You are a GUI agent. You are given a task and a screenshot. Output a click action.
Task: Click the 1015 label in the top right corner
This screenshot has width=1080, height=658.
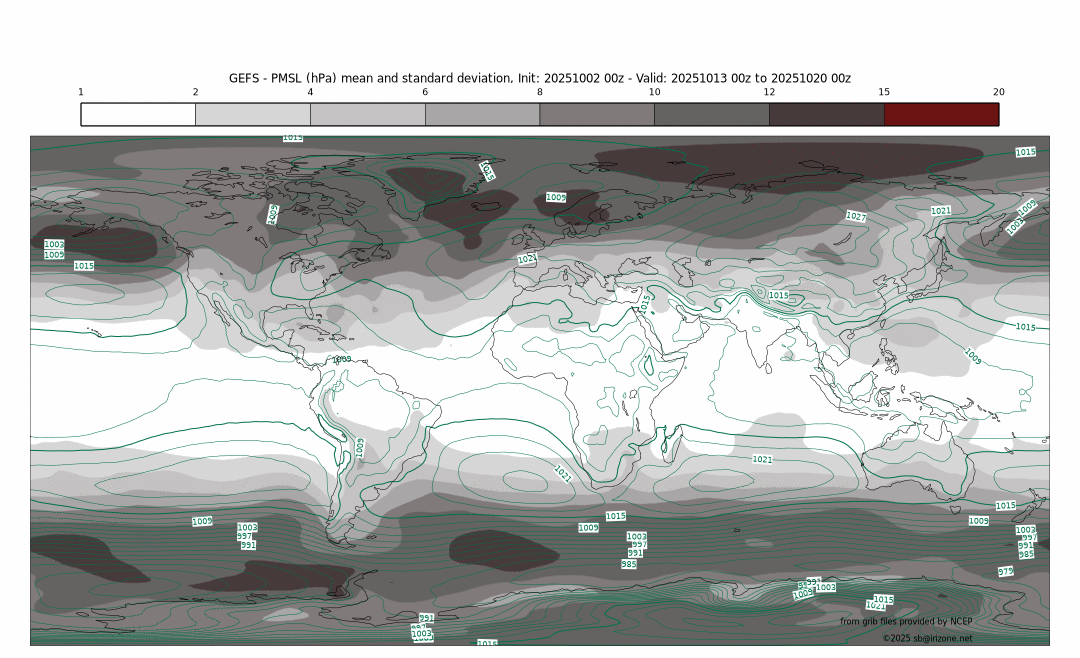click(1025, 152)
